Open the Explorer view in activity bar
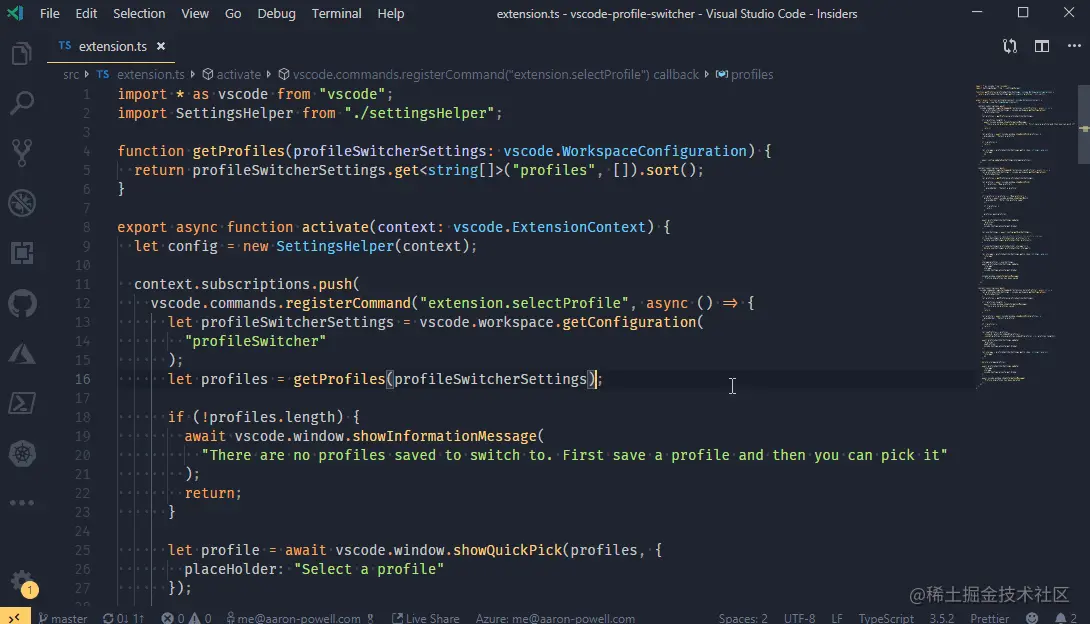This screenshot has height=624, width=1090. tap(22, 54)
